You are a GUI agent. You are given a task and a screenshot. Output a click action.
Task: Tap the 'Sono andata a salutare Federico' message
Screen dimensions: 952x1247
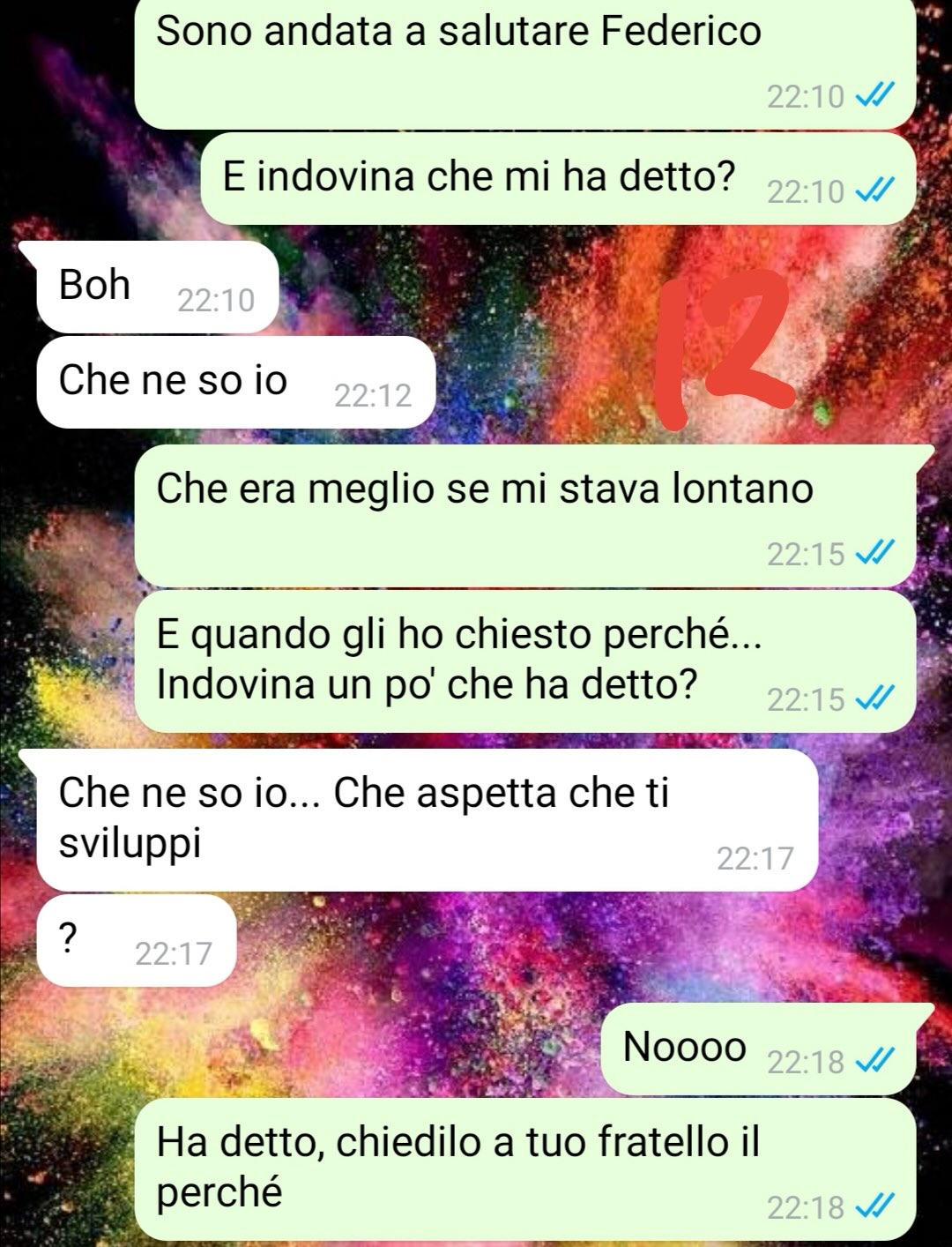(525, 63)
